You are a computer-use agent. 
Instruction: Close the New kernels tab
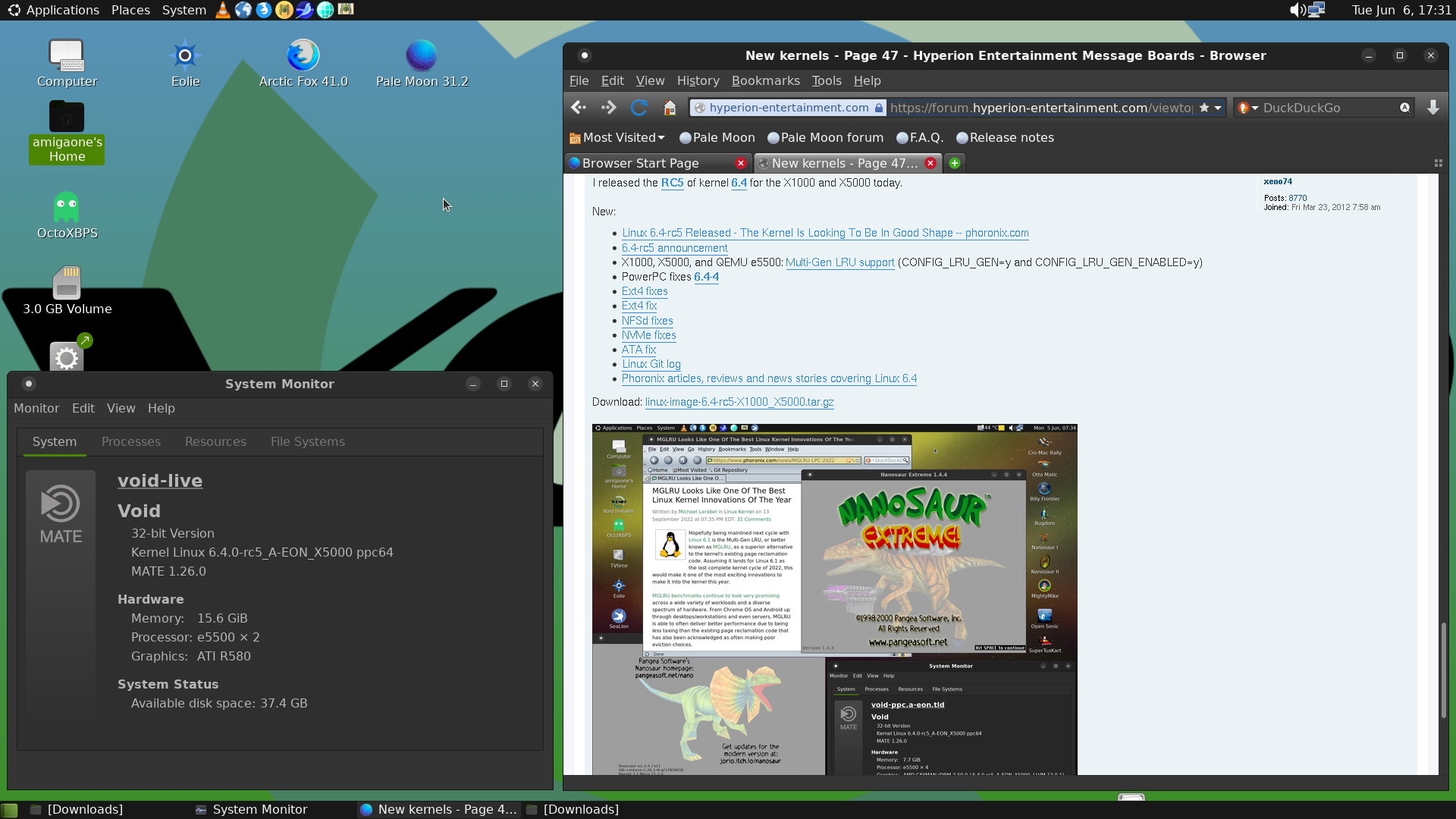tap(930, 163)
